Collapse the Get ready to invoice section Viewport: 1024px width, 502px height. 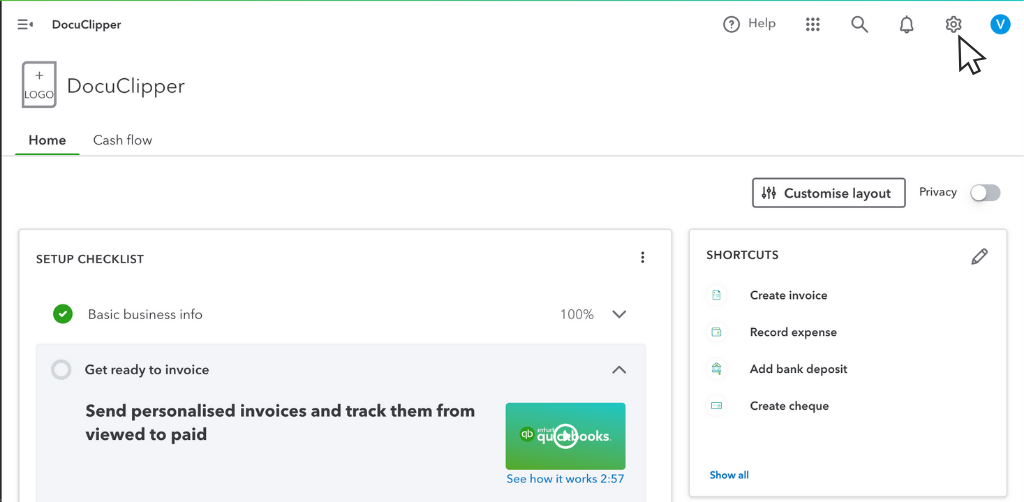619,370
